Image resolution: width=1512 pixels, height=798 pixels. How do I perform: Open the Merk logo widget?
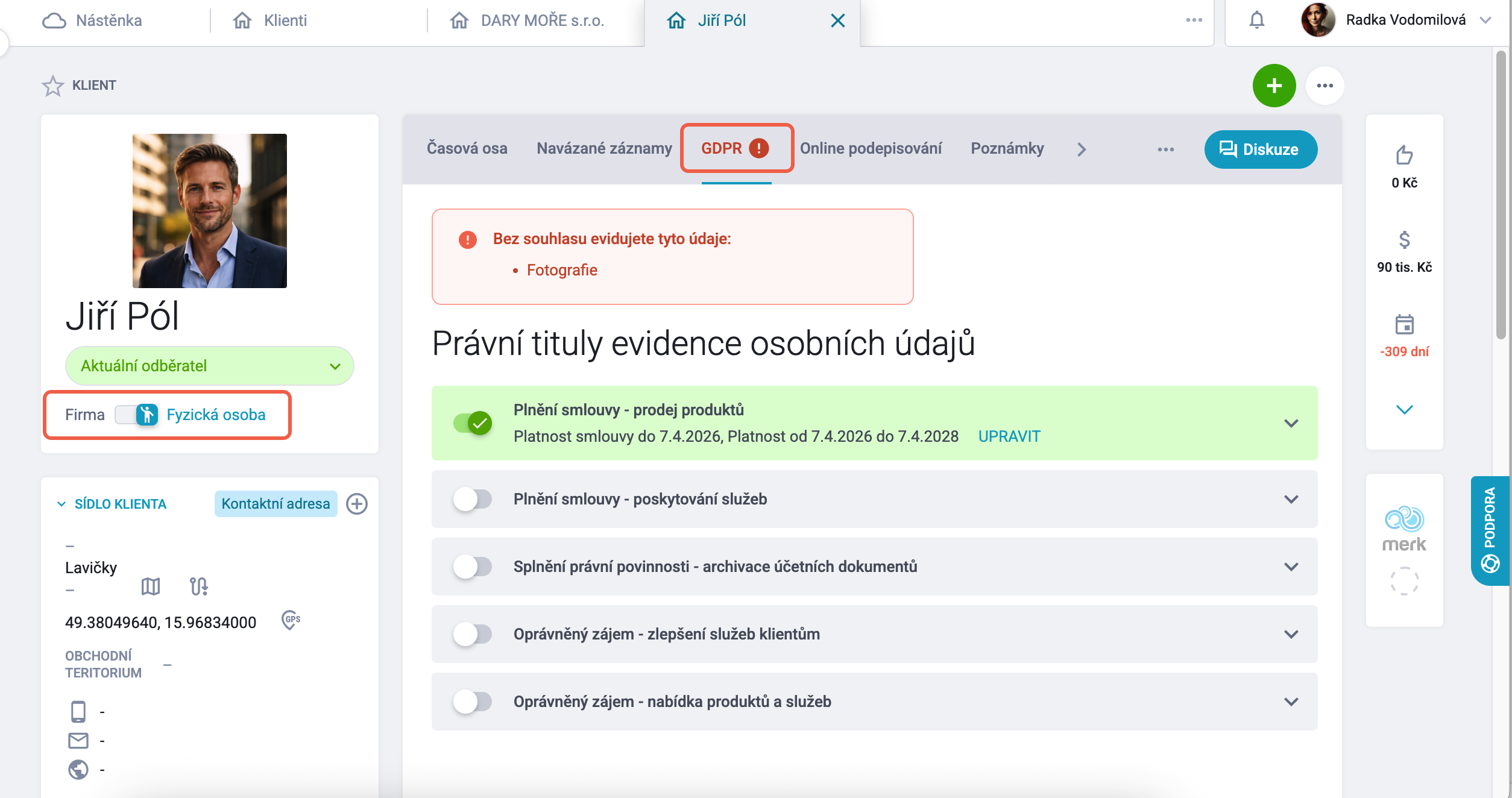pyautogui.click(x=1404, y=529)
